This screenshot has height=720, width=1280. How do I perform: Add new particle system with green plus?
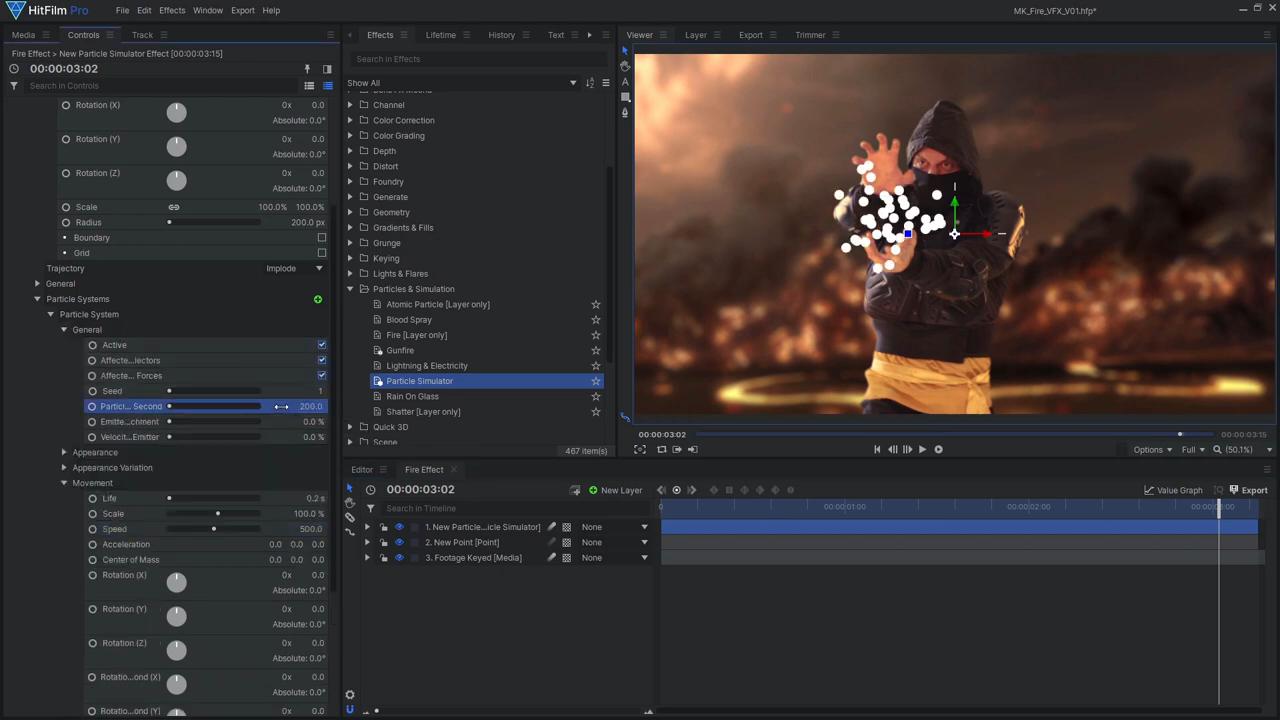(318, 299)
